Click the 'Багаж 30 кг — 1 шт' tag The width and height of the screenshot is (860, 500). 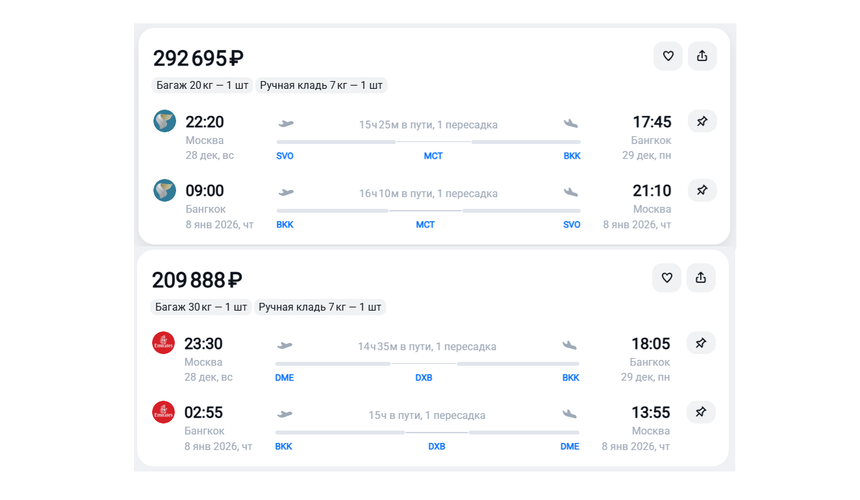coord(201,307)
